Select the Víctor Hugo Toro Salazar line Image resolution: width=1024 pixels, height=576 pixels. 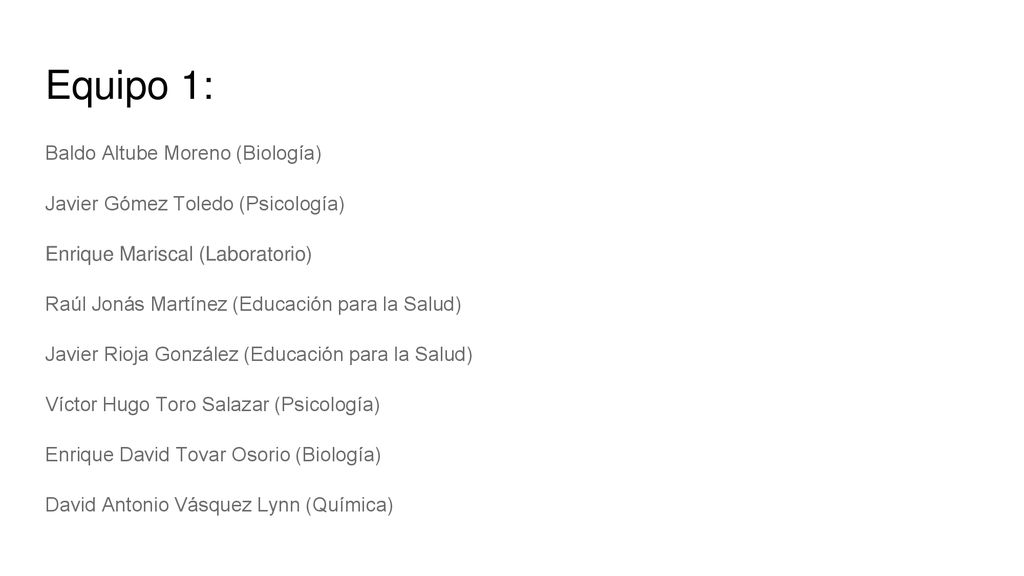(x=212, y=405)
